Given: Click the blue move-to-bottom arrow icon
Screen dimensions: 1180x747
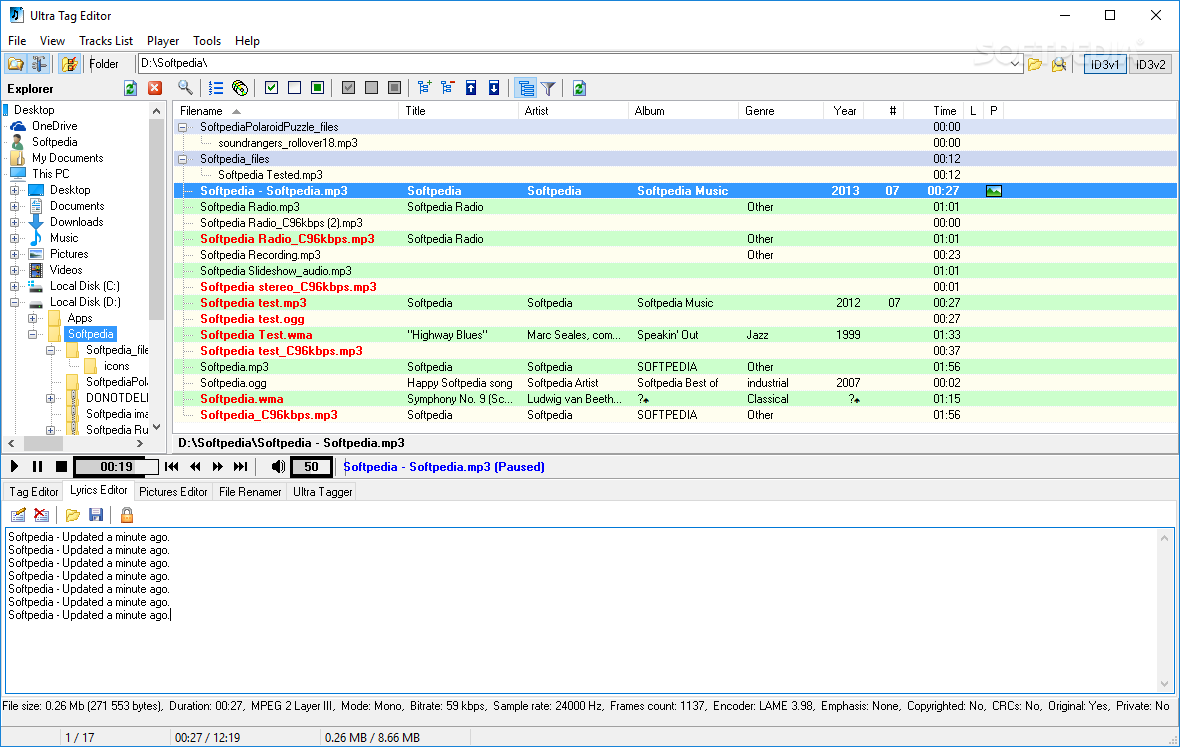Looking at the screenshot, I should [494, 88].
